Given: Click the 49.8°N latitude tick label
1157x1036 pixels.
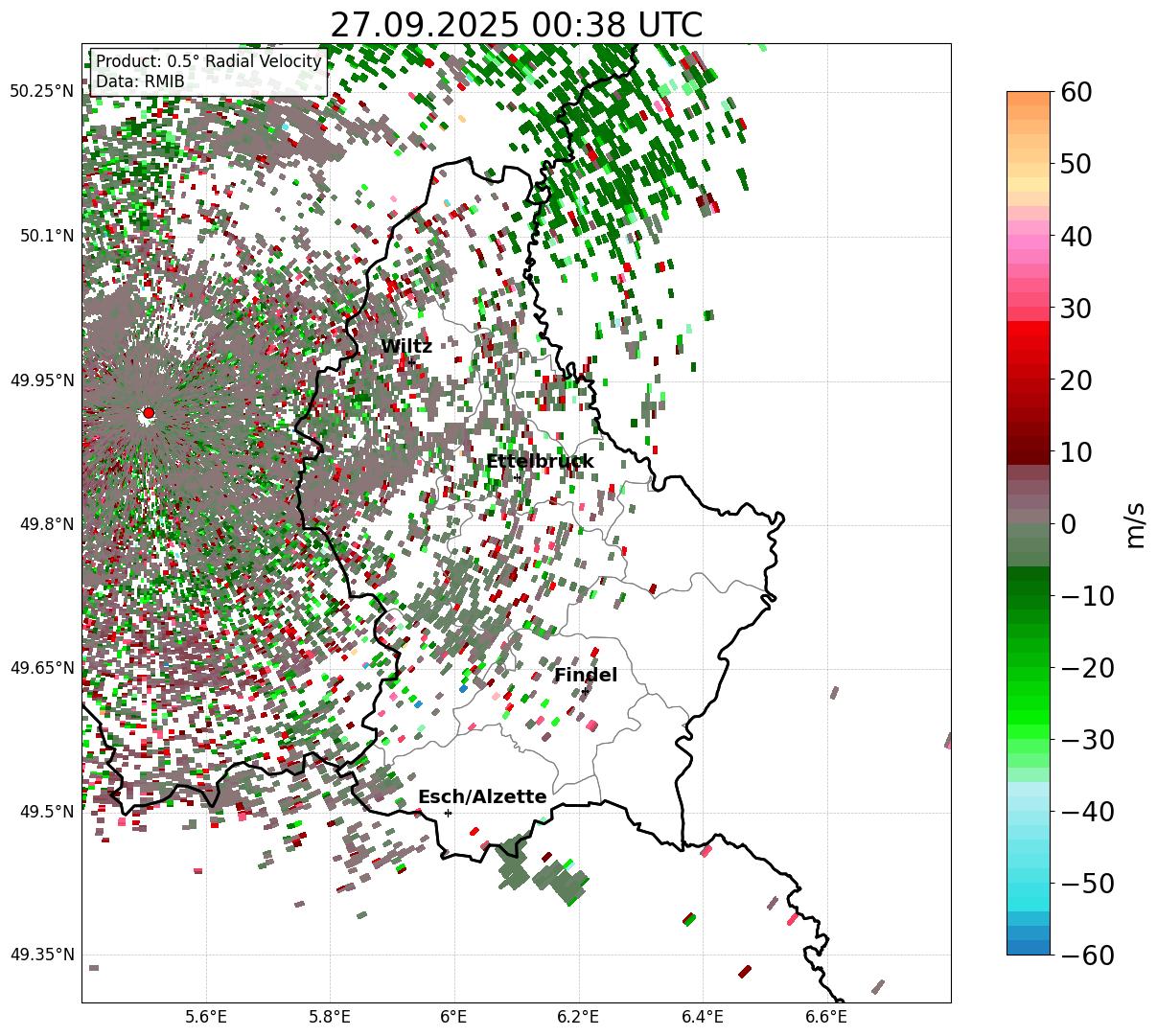Looking at the screenshot, I should [x=46, y=524].
